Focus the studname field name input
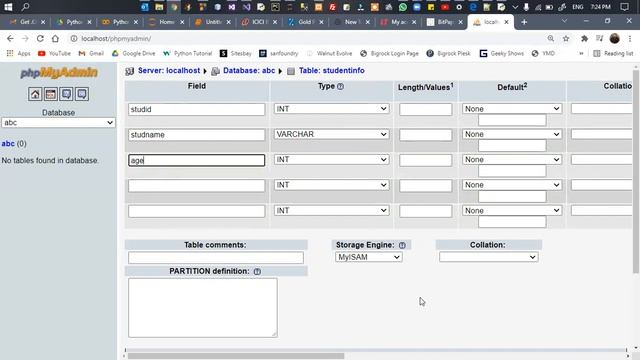This screenshot has height=360, width=640. [196, 135]
